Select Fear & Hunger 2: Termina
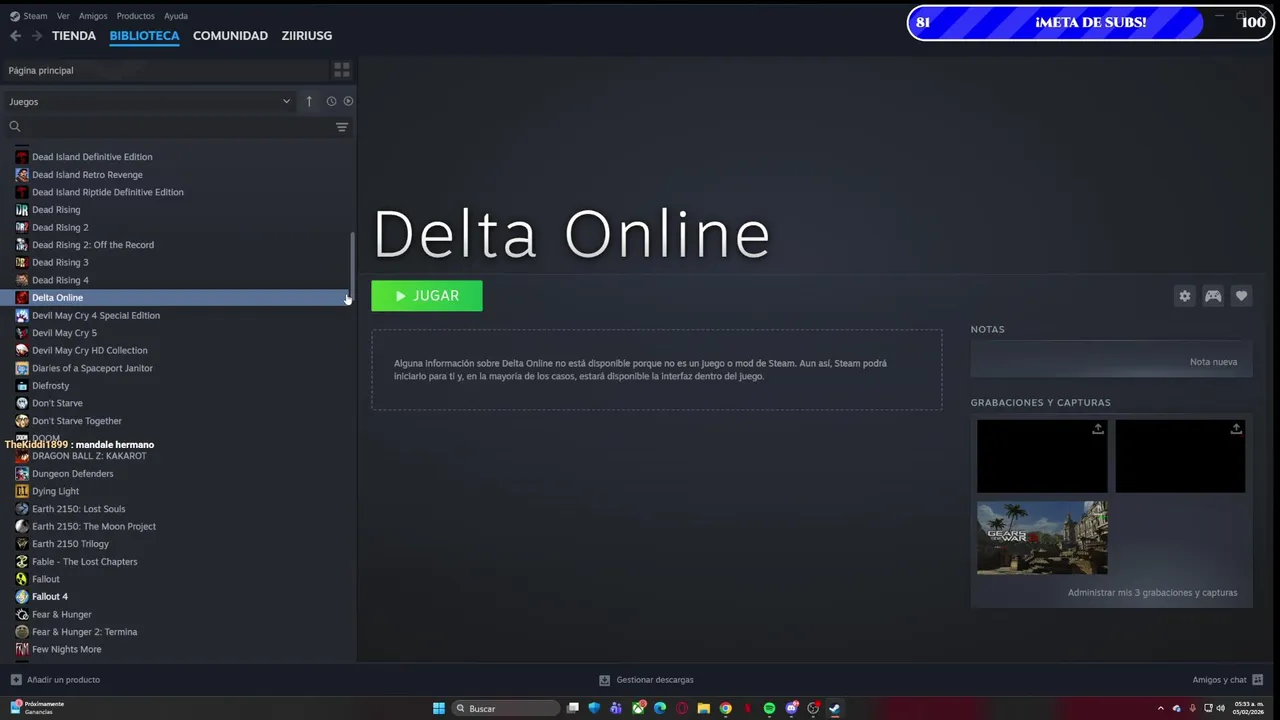Viewport: 1280px width, 720px height. tap(84, 632)
